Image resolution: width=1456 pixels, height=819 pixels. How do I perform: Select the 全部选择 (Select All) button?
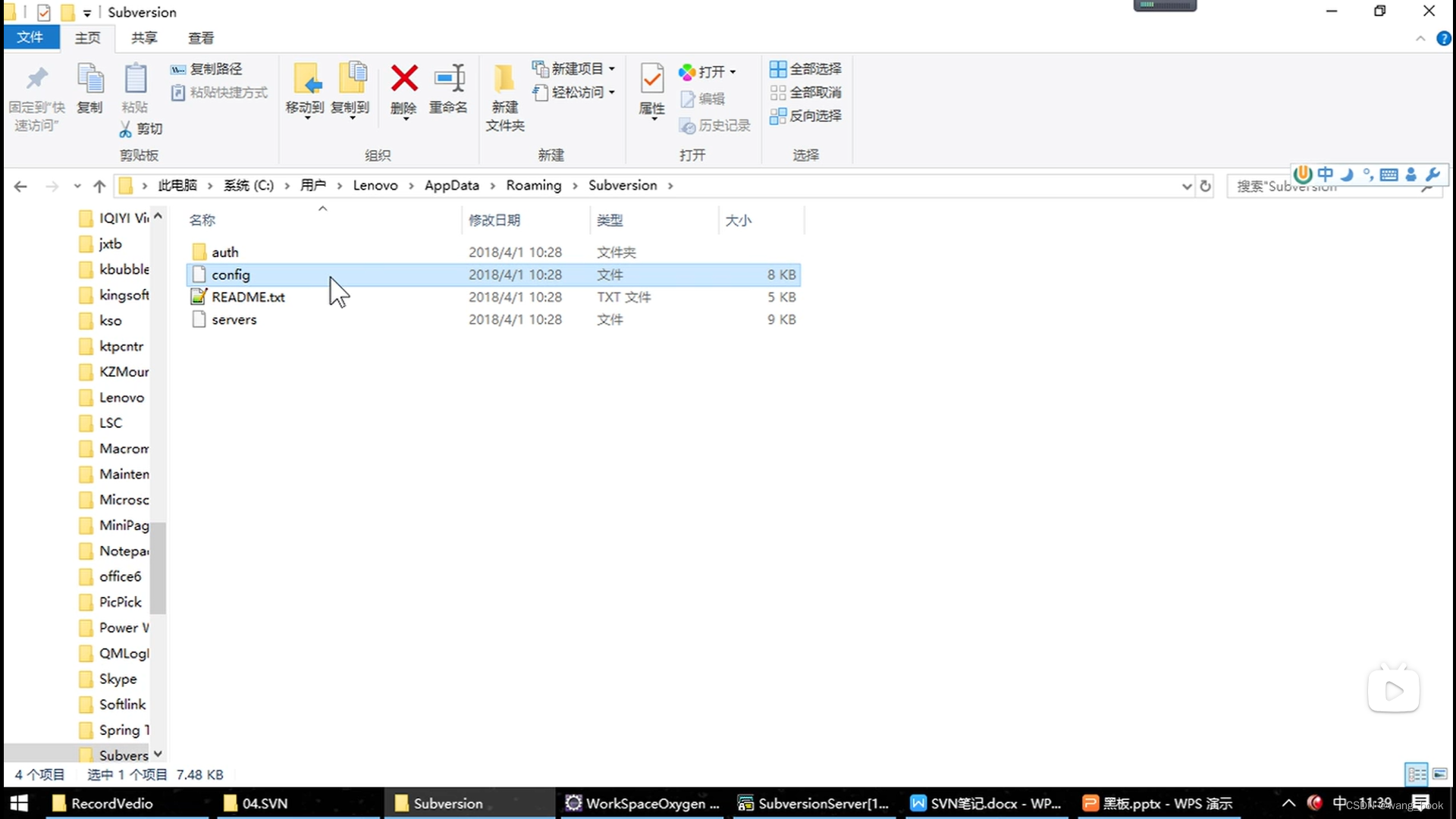[805, 68]
